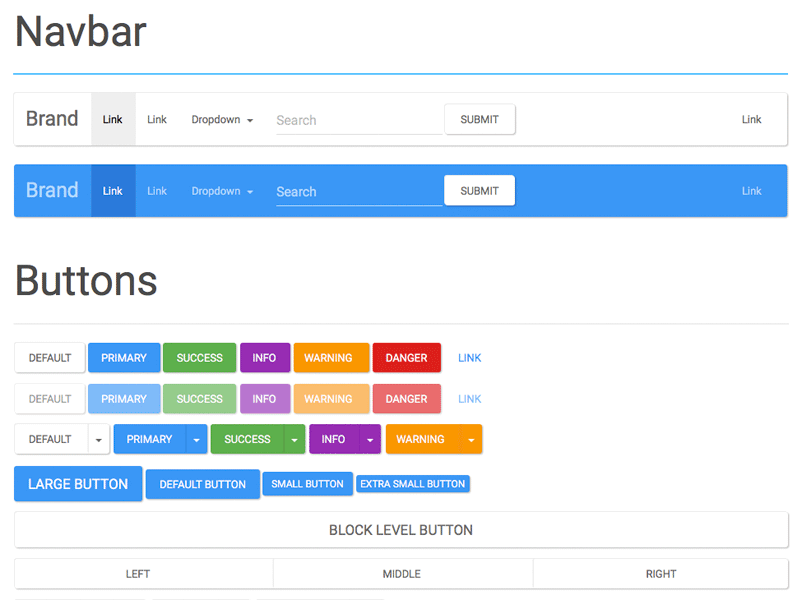The image size is (800, 600).
Task: Click the faded SUCCESS button
Action: tap(199, 398)
